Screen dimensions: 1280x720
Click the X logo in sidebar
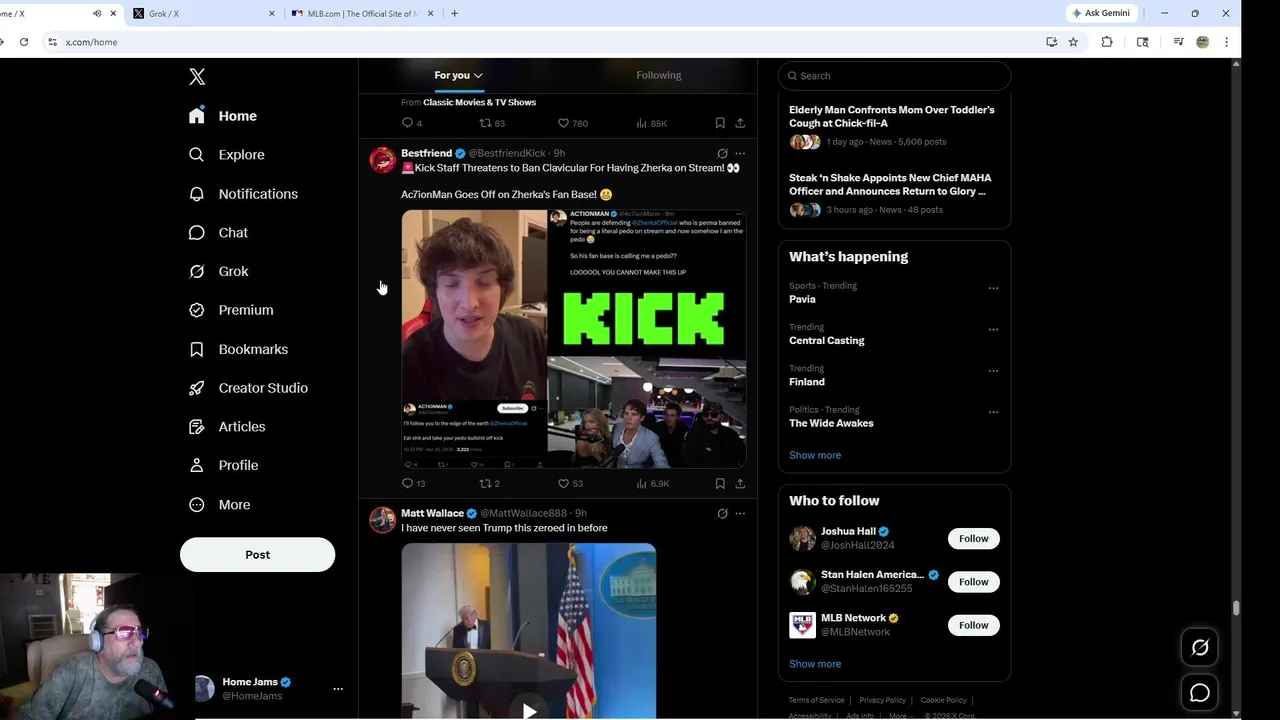197,77
